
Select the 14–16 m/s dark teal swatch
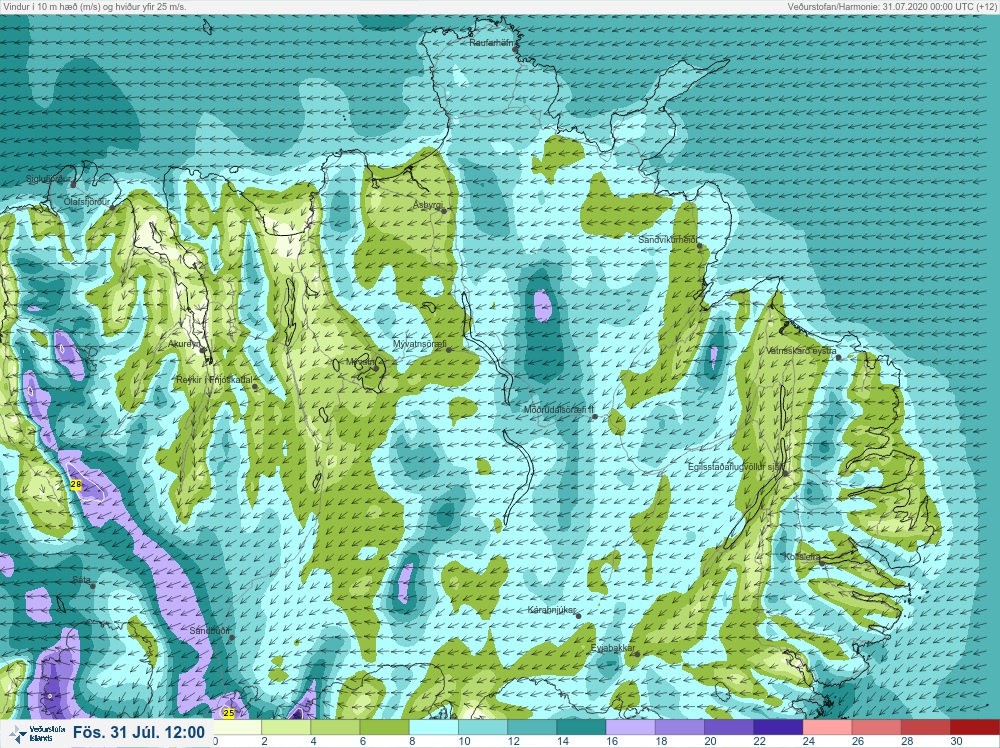click(580, 727)
